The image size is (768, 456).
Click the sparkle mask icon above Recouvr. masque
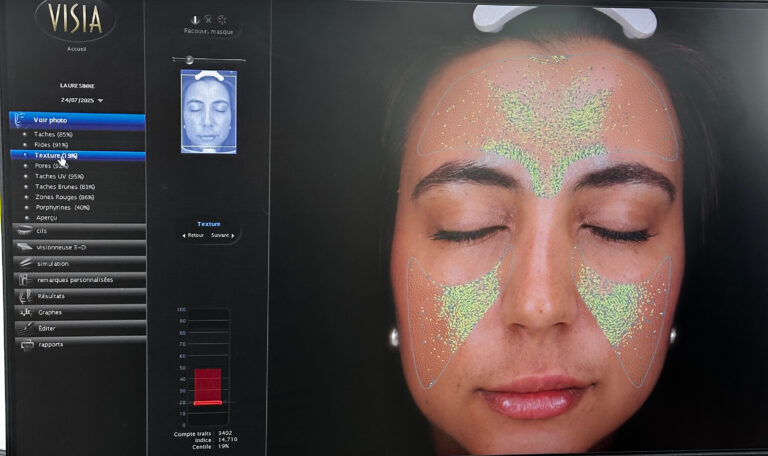[x=222, y=20]
